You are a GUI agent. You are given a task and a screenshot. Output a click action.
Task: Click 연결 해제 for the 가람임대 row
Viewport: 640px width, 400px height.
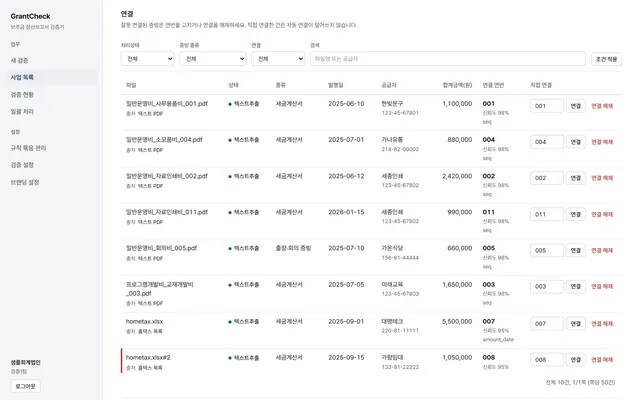pos(602,360)
